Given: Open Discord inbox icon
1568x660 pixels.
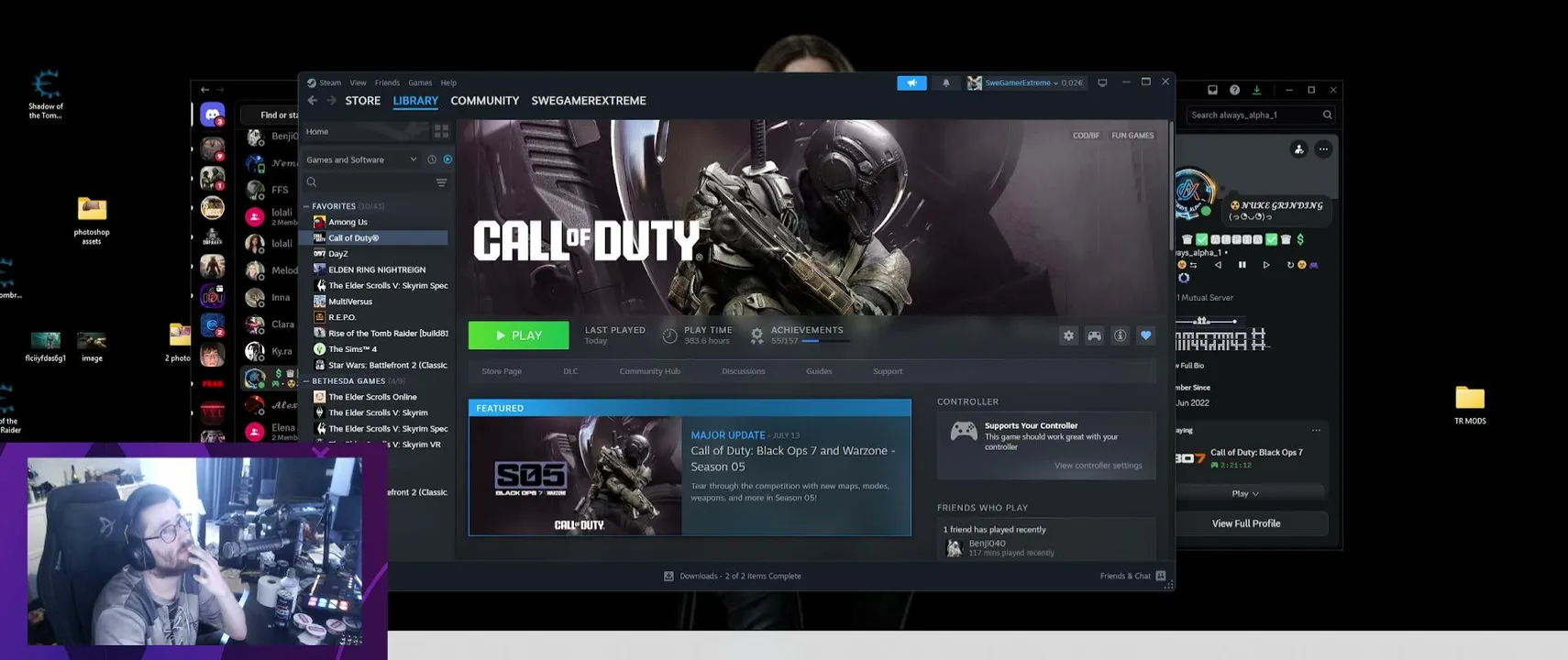Looking at the screenshot, I should [1212, 90].
